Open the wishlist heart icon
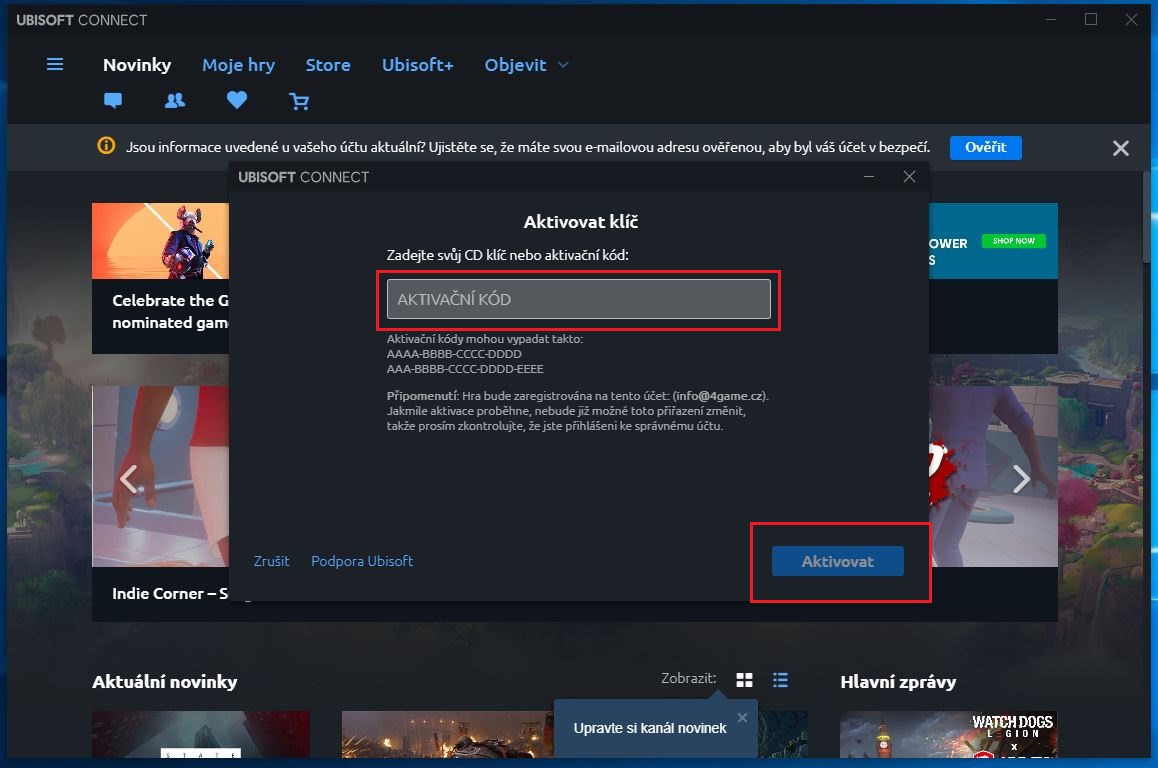Image resolution: width=1158 pixels, height=768 pixels. point(236,100)
